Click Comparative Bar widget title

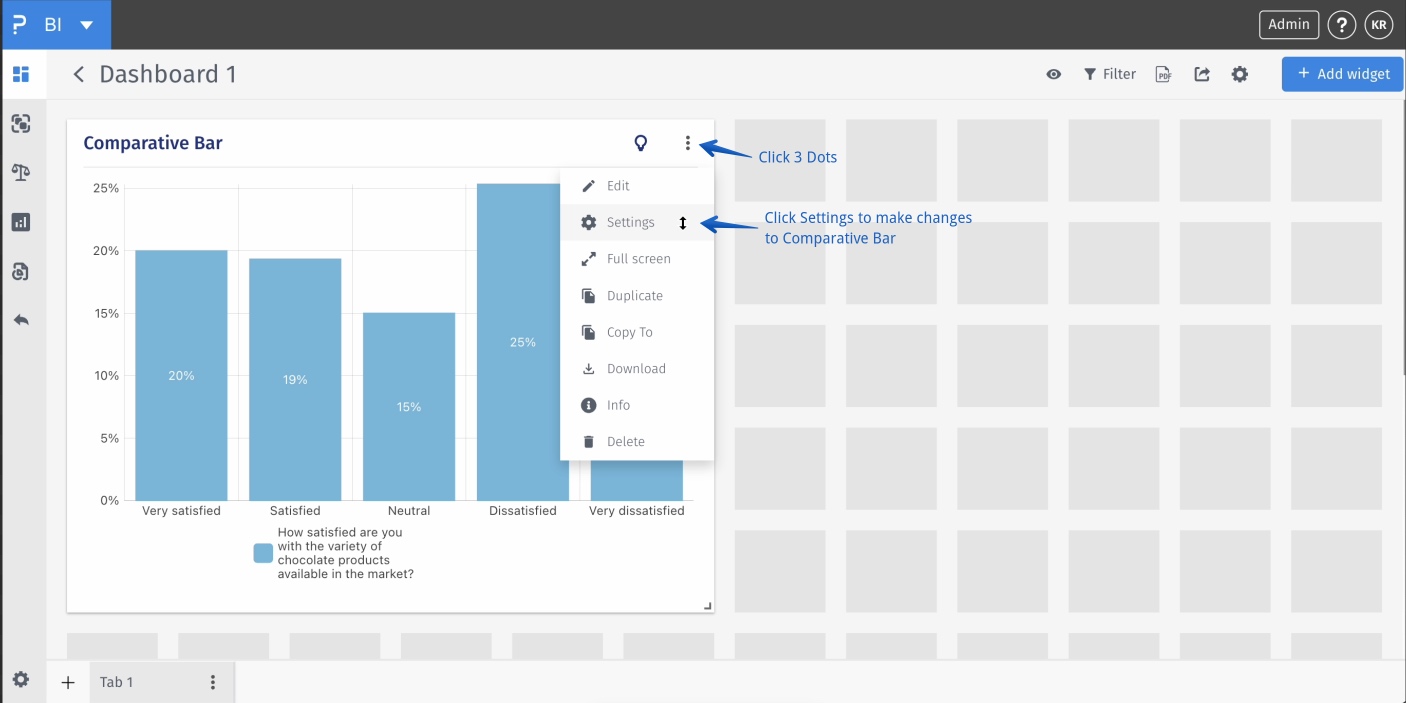coord(153,143)
